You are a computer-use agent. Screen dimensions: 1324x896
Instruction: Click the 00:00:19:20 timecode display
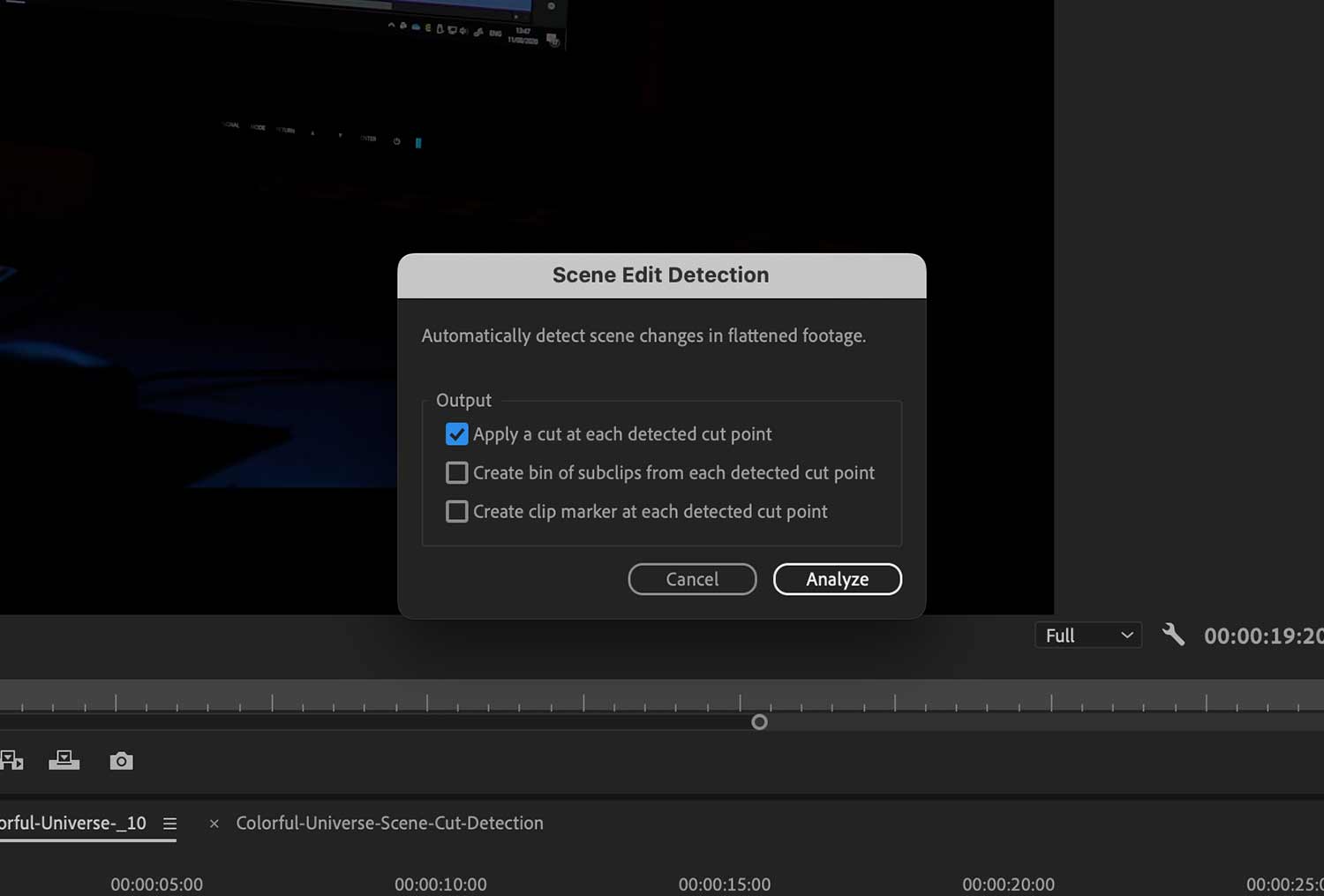click(1260, 635)
